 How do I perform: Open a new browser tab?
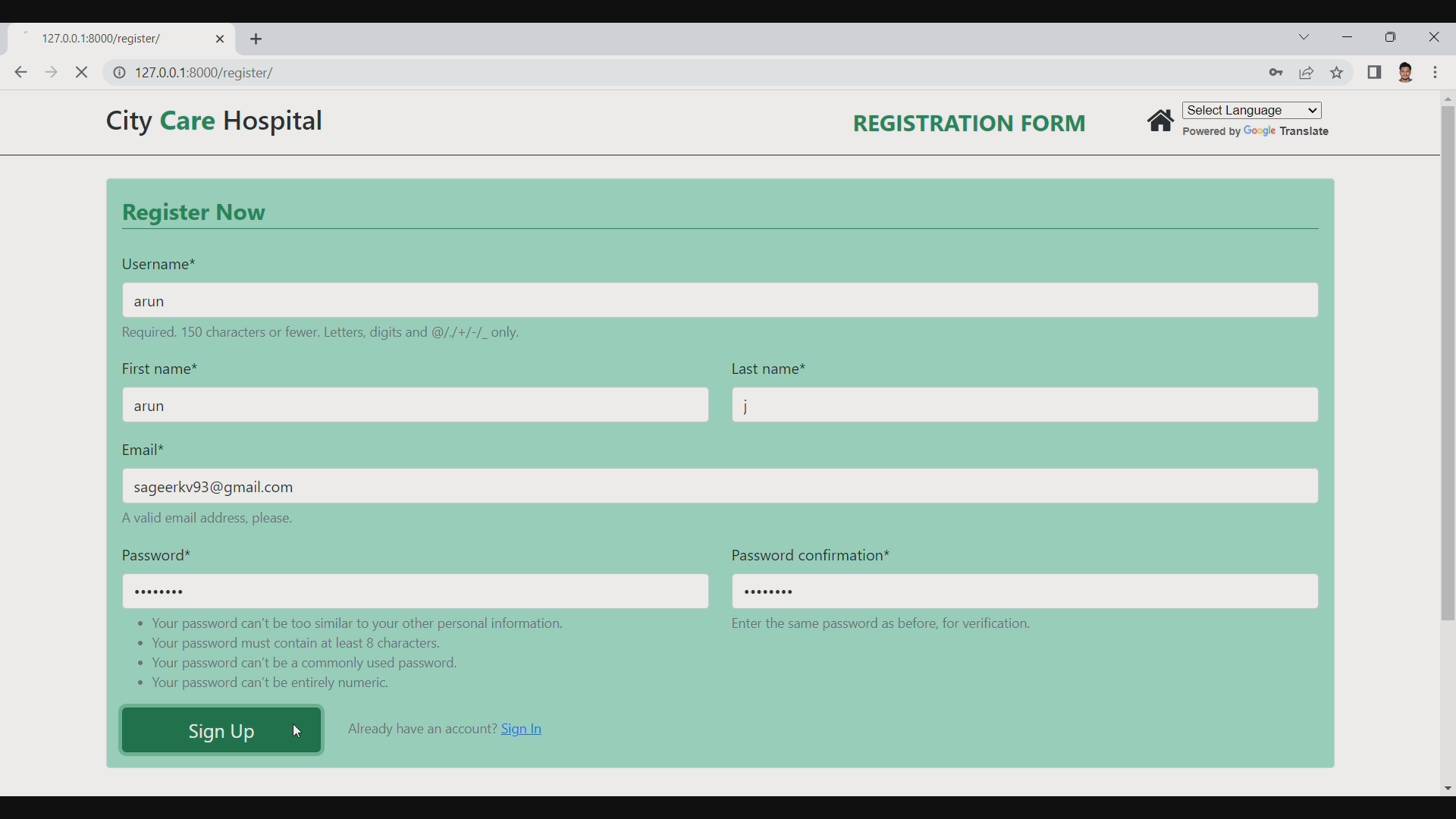256,39
